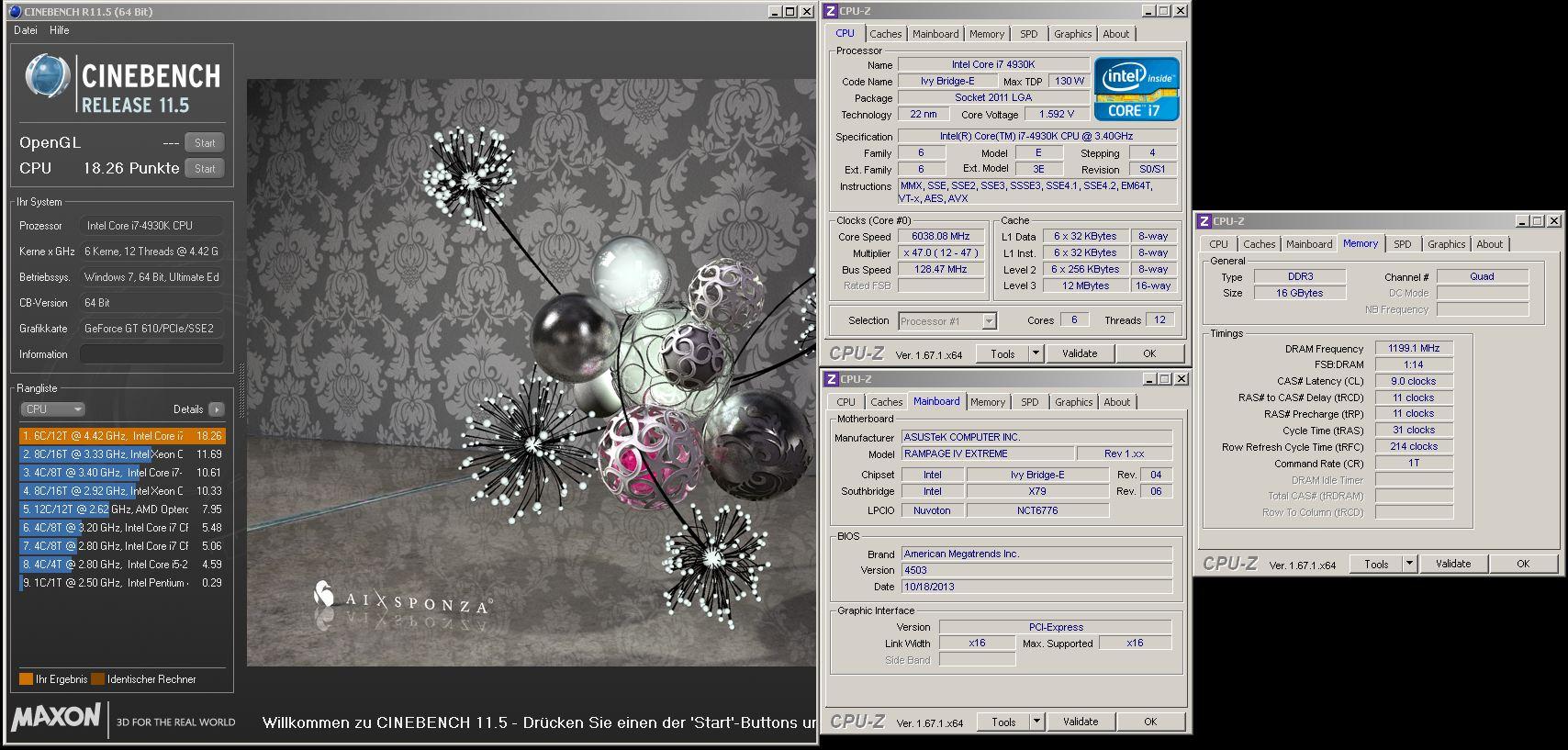
Task: Select CPU tab in Memory CPU-Z window
Action: tap(1218, 244)
